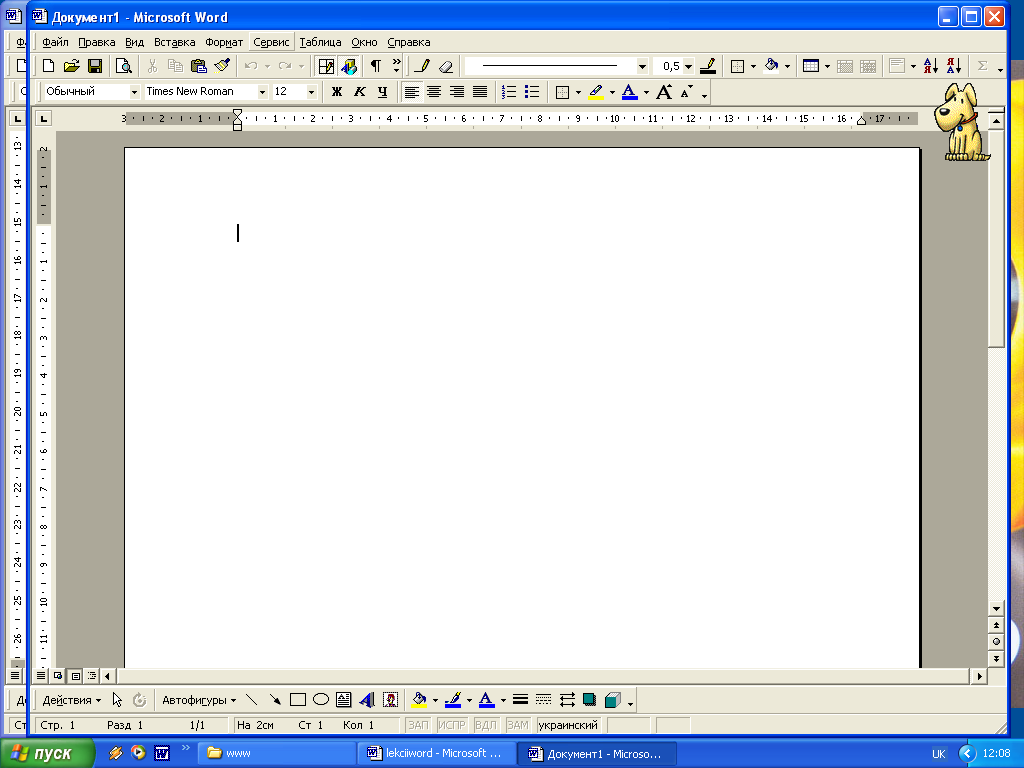The image size is (1024, 768).
Task: Toggle the Tables and Borders toolbar
Action: click(x=326, y=66)
